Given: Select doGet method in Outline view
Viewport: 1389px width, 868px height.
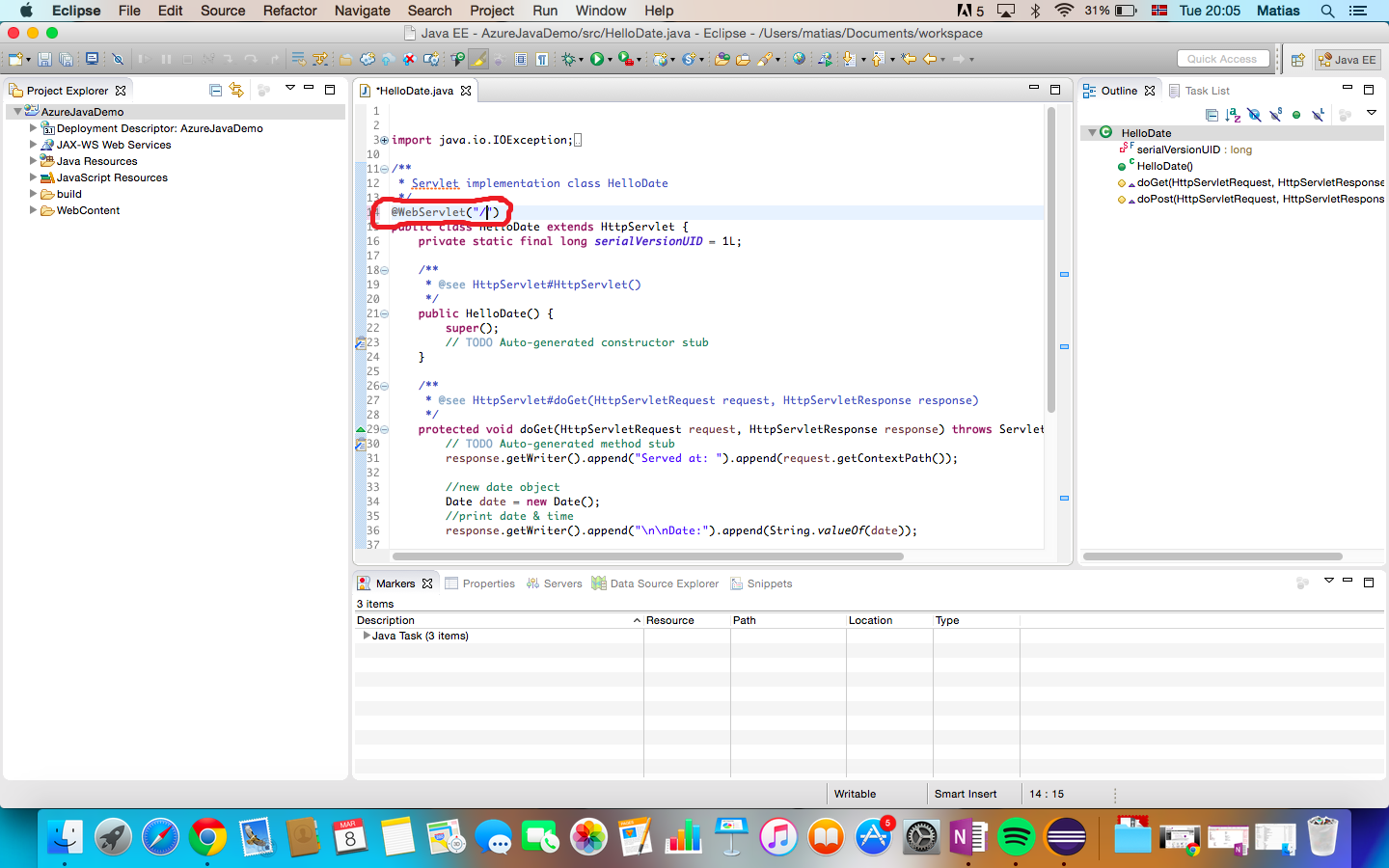Looking at the screenshot, I should pos(1252,182).
